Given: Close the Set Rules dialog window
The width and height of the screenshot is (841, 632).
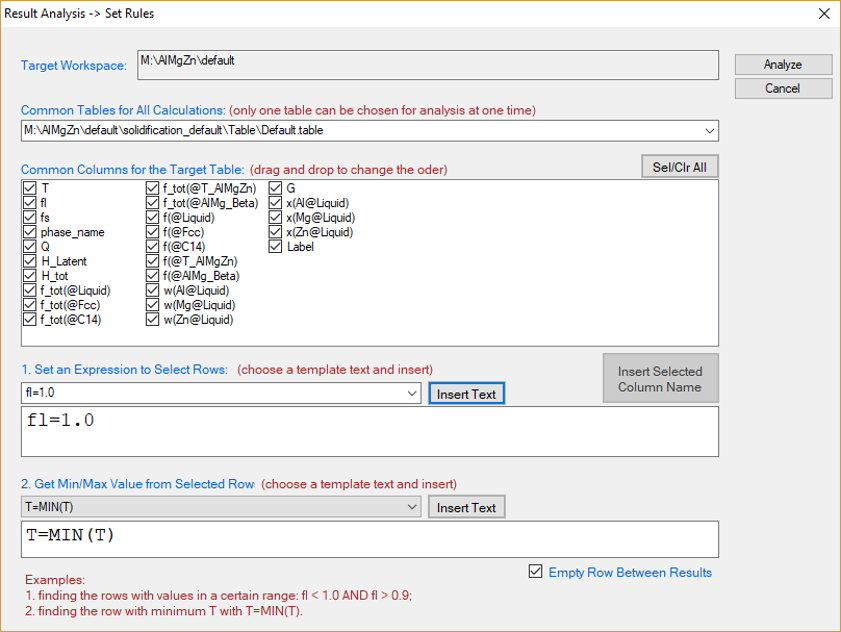Looking at the screenshot, I should point(823,14).
